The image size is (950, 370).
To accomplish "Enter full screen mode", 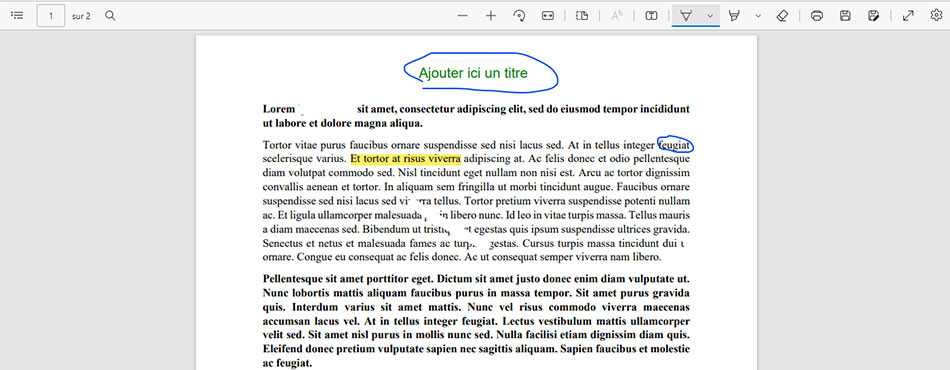I will [908, 16].
